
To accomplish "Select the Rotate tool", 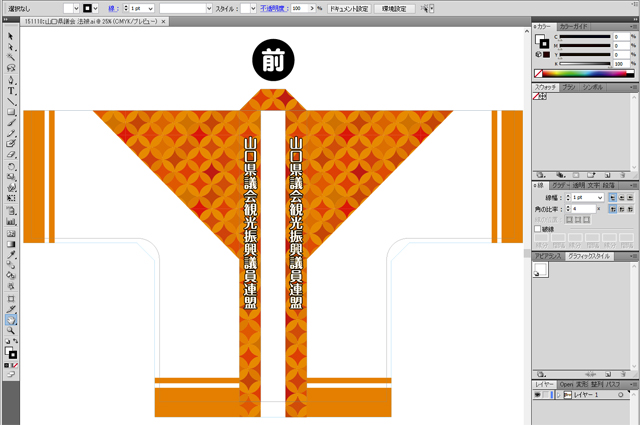I will [11, 167].
